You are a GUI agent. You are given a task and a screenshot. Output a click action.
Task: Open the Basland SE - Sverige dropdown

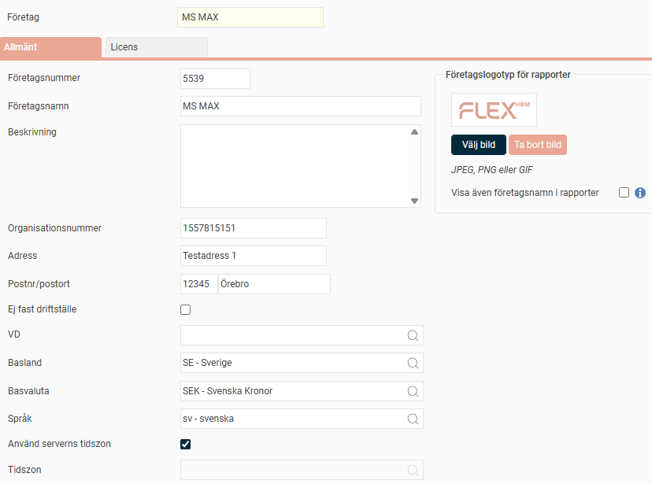(x=290, y=363)
